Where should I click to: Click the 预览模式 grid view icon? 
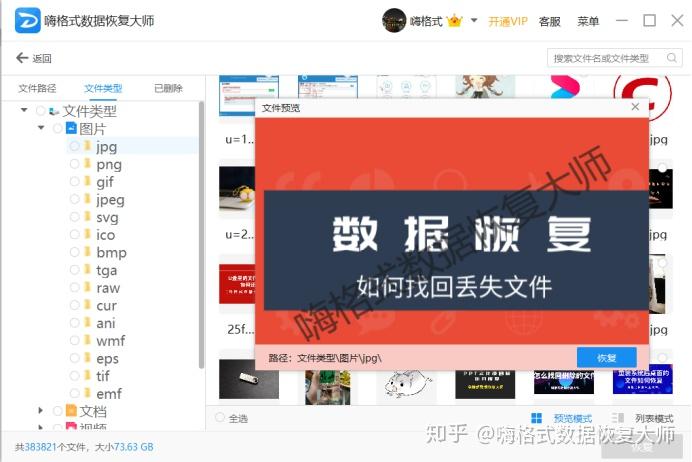537,418
